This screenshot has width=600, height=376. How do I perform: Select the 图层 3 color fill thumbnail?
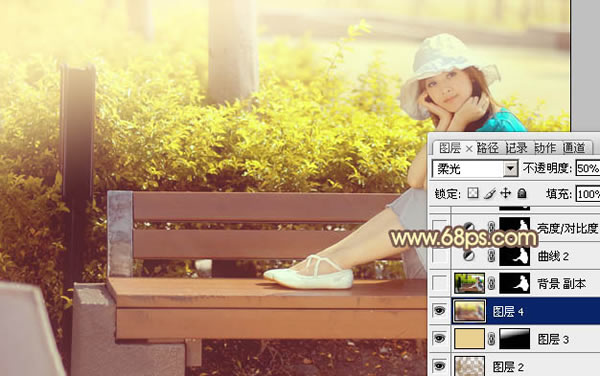[x=469, y=339]
